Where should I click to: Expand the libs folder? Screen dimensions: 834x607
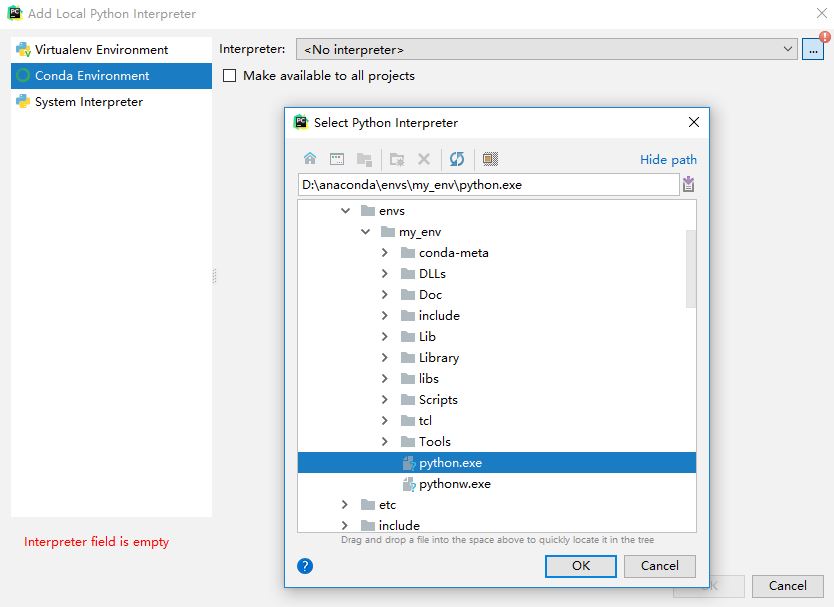point(385,379)
